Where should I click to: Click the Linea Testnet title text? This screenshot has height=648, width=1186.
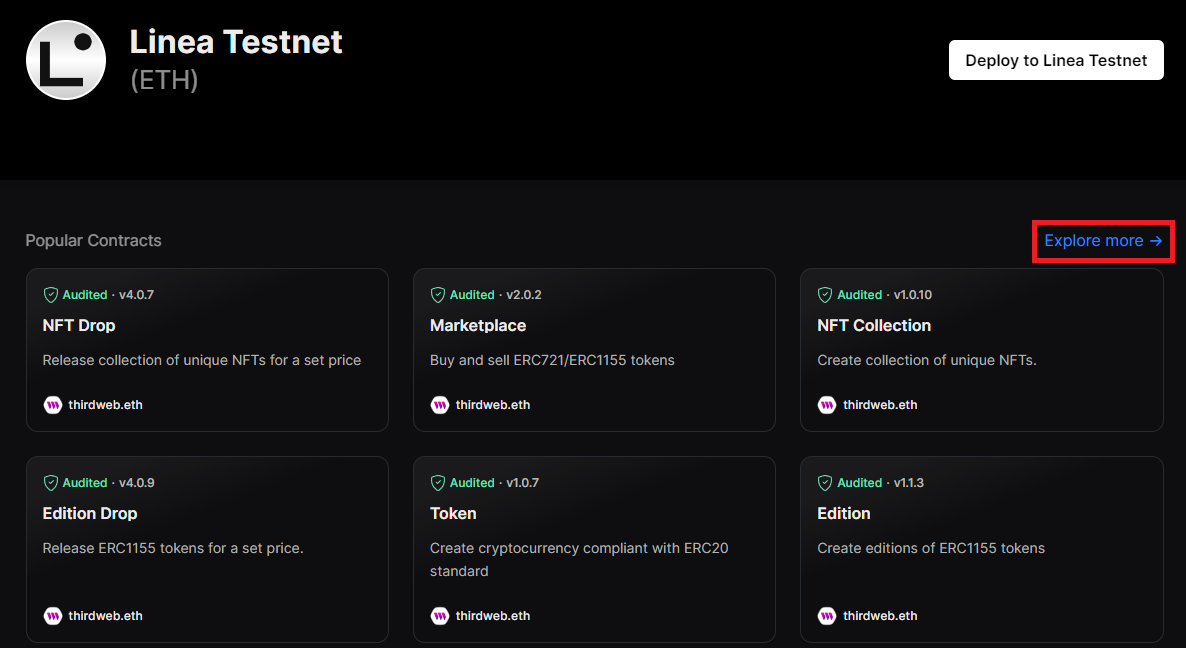(x=236, y=42)
